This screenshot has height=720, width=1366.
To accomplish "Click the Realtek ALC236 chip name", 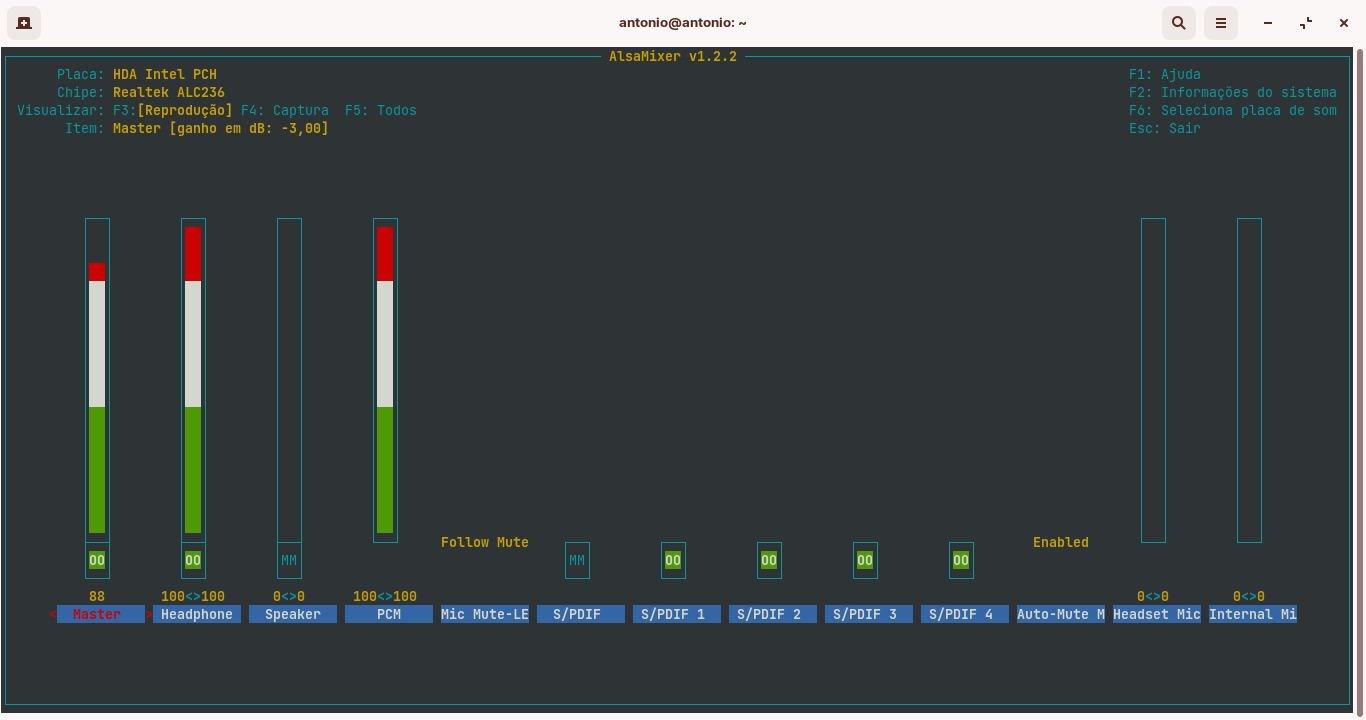I will [169, 92].
